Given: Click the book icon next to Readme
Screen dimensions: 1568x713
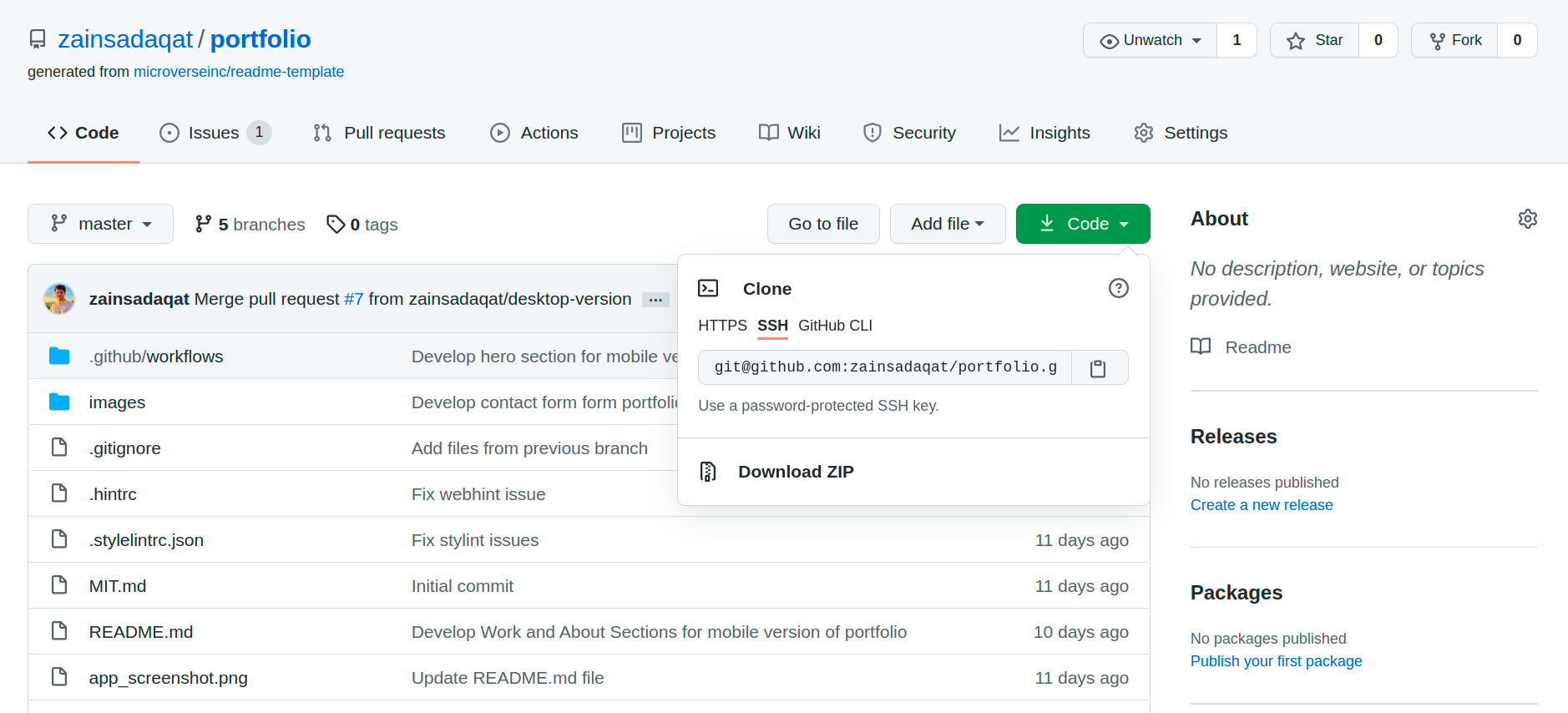Looking at the screenshot, I should (x=1201, y=346).
